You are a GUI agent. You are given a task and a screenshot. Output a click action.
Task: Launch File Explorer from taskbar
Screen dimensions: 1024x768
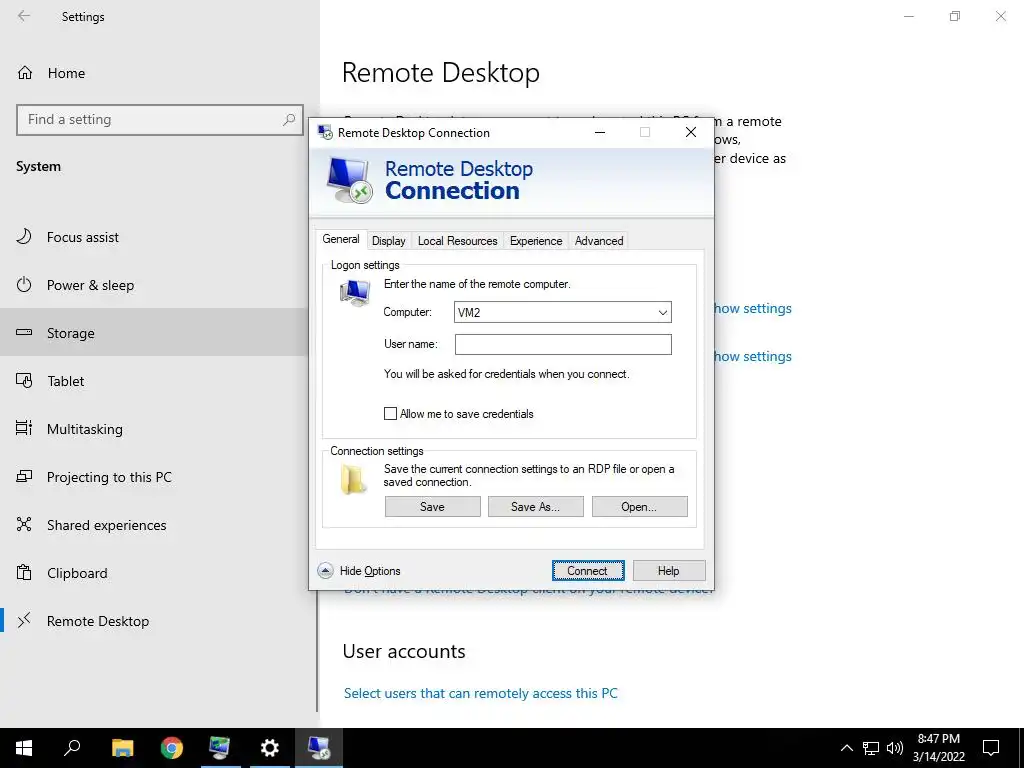tap(122, 748)
